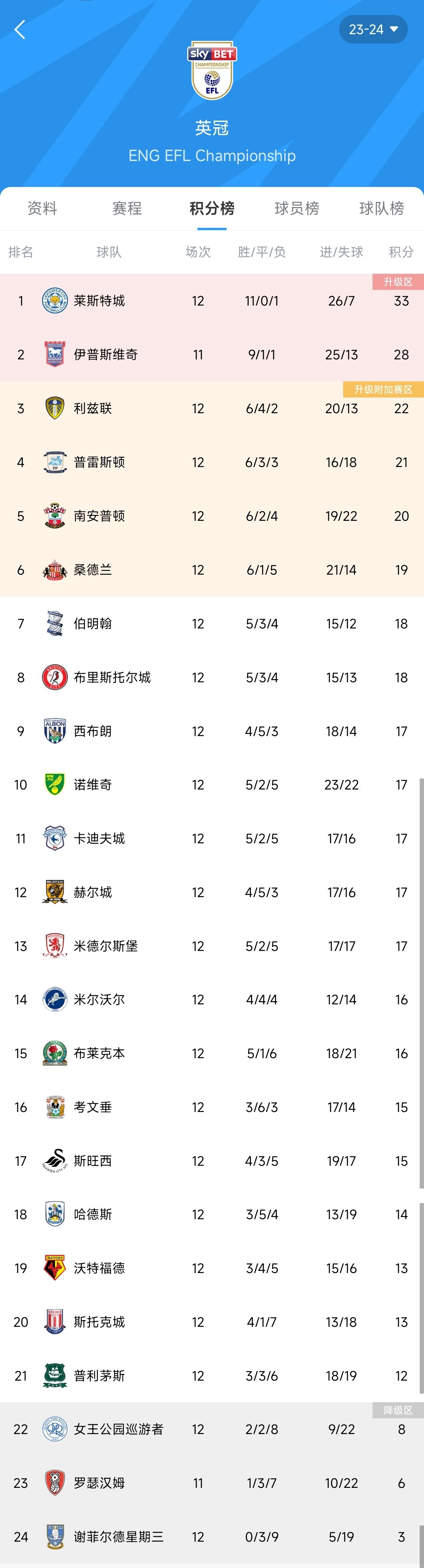Click the 女王公园巡游者 team name
This screenshot has height=1568, width=424.
119,1429
